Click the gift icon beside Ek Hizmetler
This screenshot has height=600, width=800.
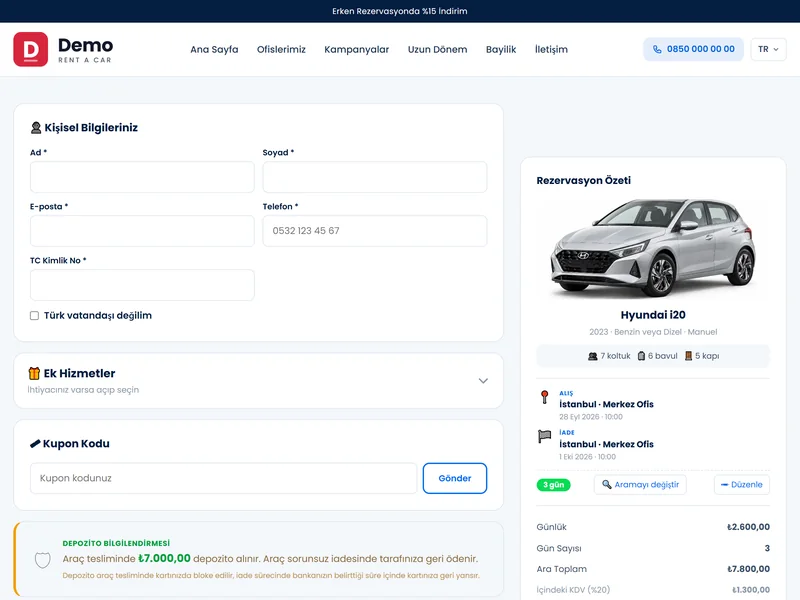pos(34,373)
